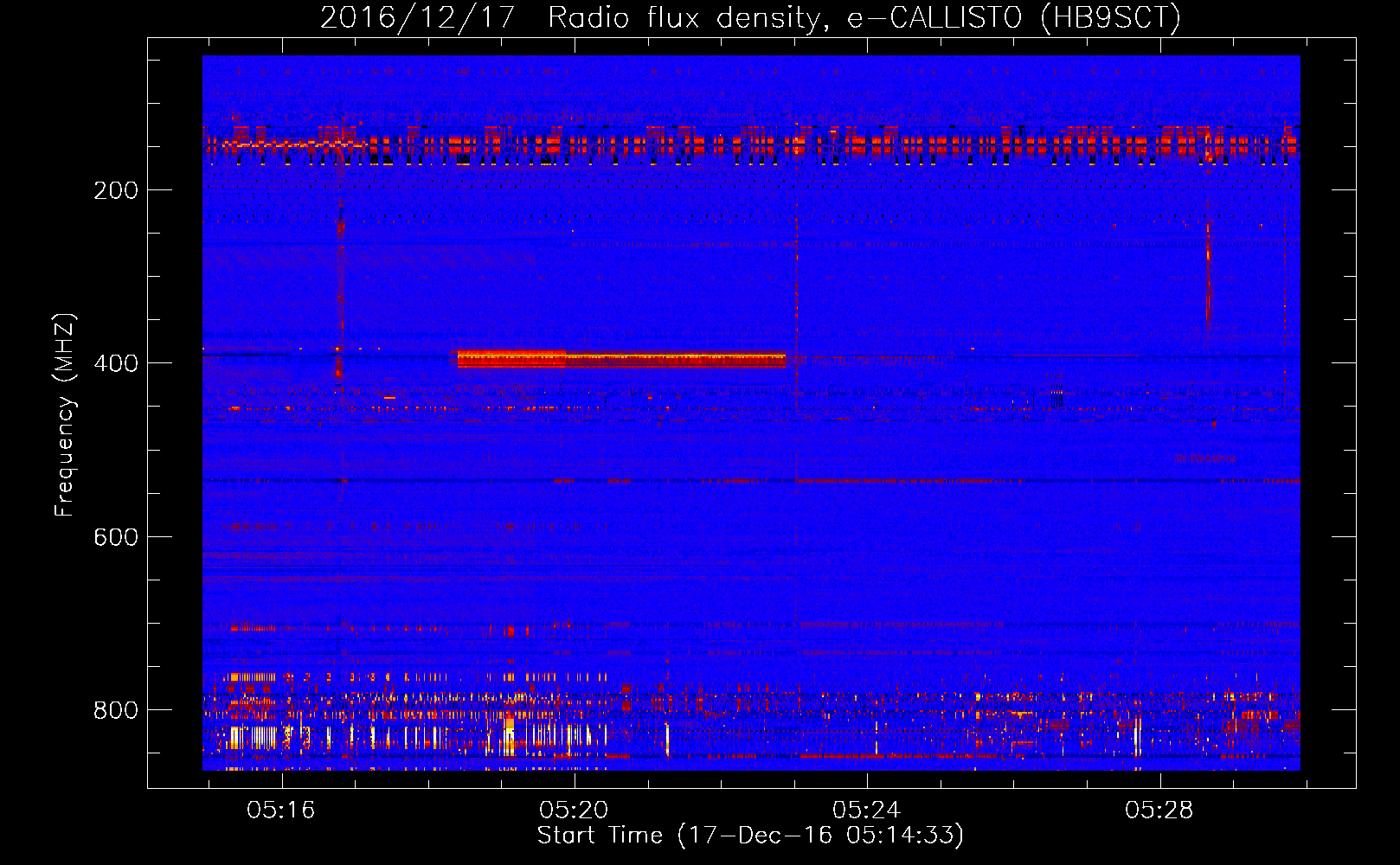Click the "Start Time (17-Dec-16 05:14:33)" axis label
The width and height of the screenshot is (1400, 865).
(x=750, y=836)
